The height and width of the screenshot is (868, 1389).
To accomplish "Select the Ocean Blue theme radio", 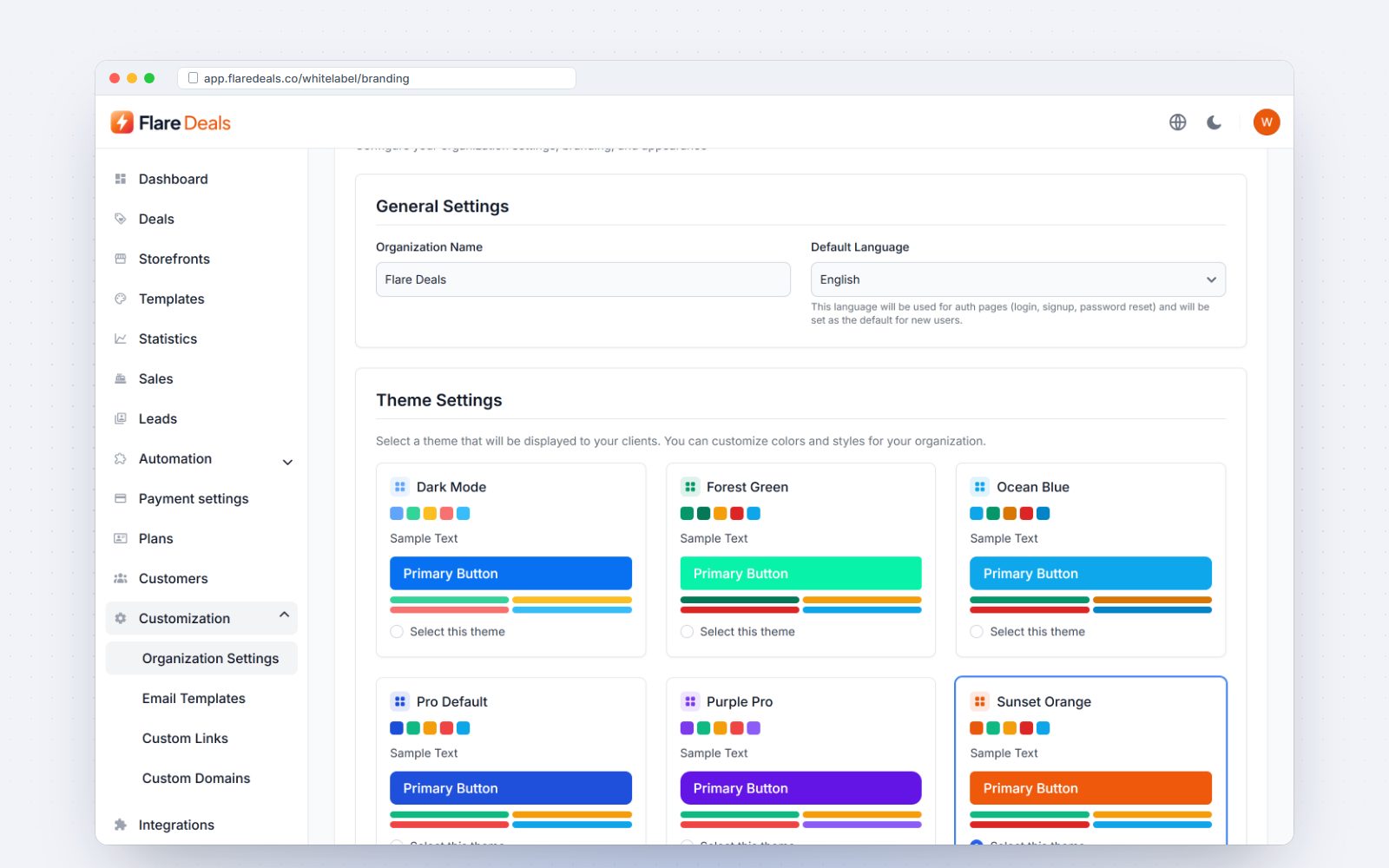I will click(977, 632).
